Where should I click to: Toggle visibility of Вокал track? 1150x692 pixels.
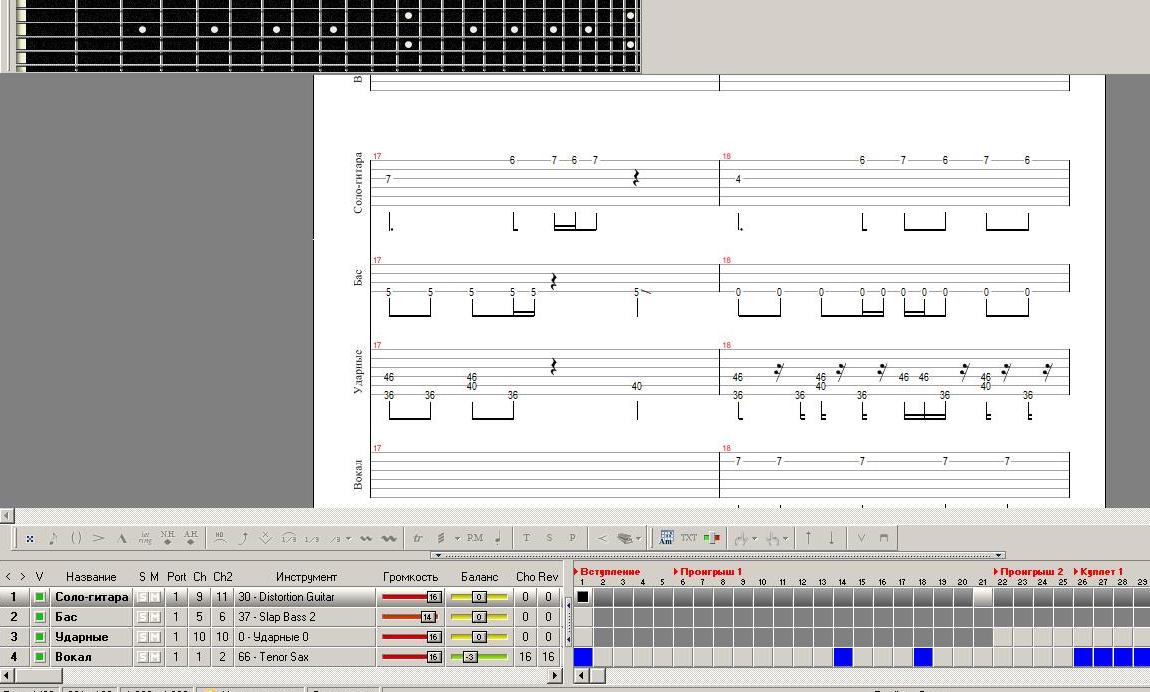pos(40,657)
